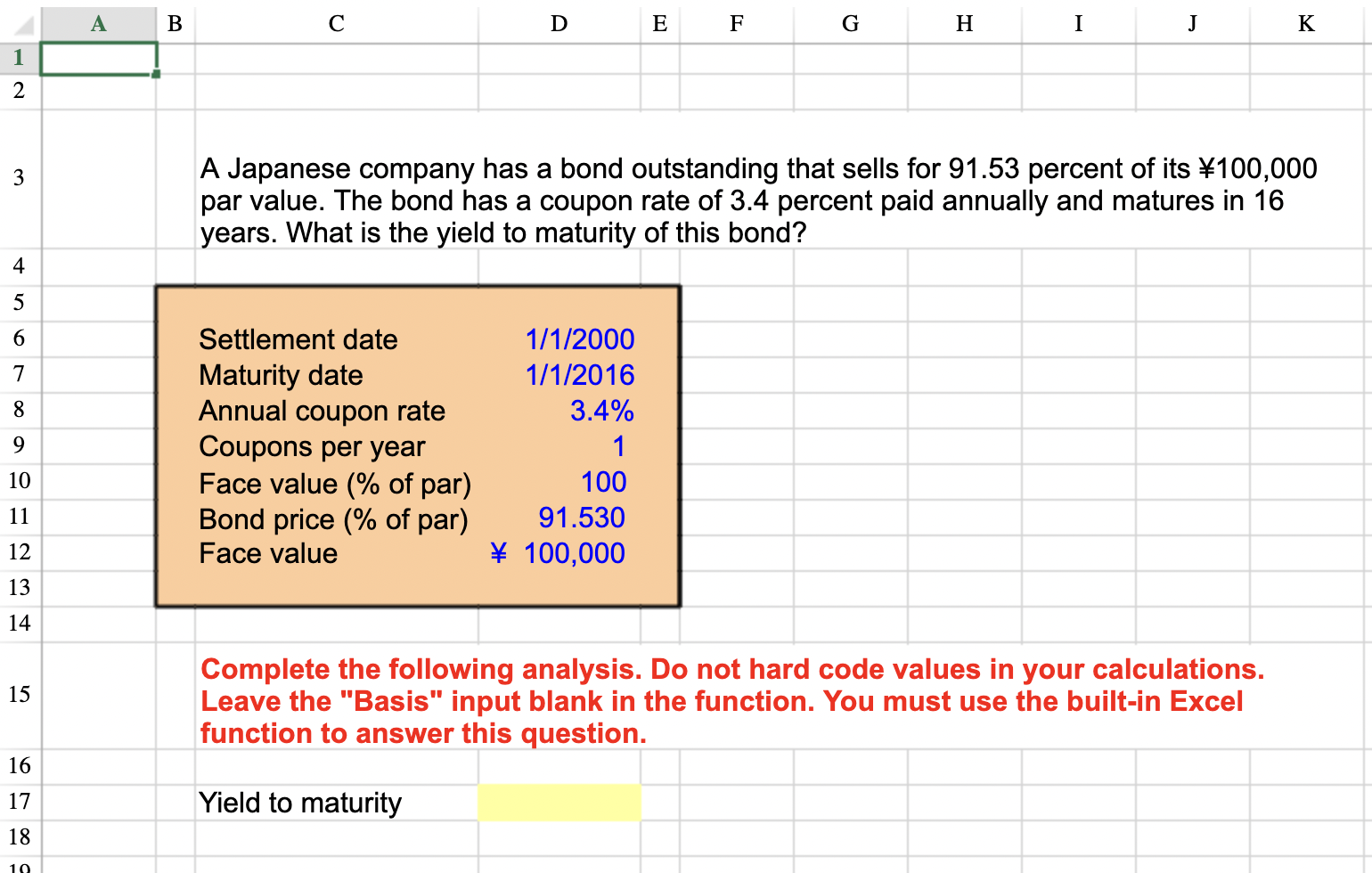This screenshot has width=1372, height=873.
Task: Select row 19 header
Action: click(x=18, y=866)
